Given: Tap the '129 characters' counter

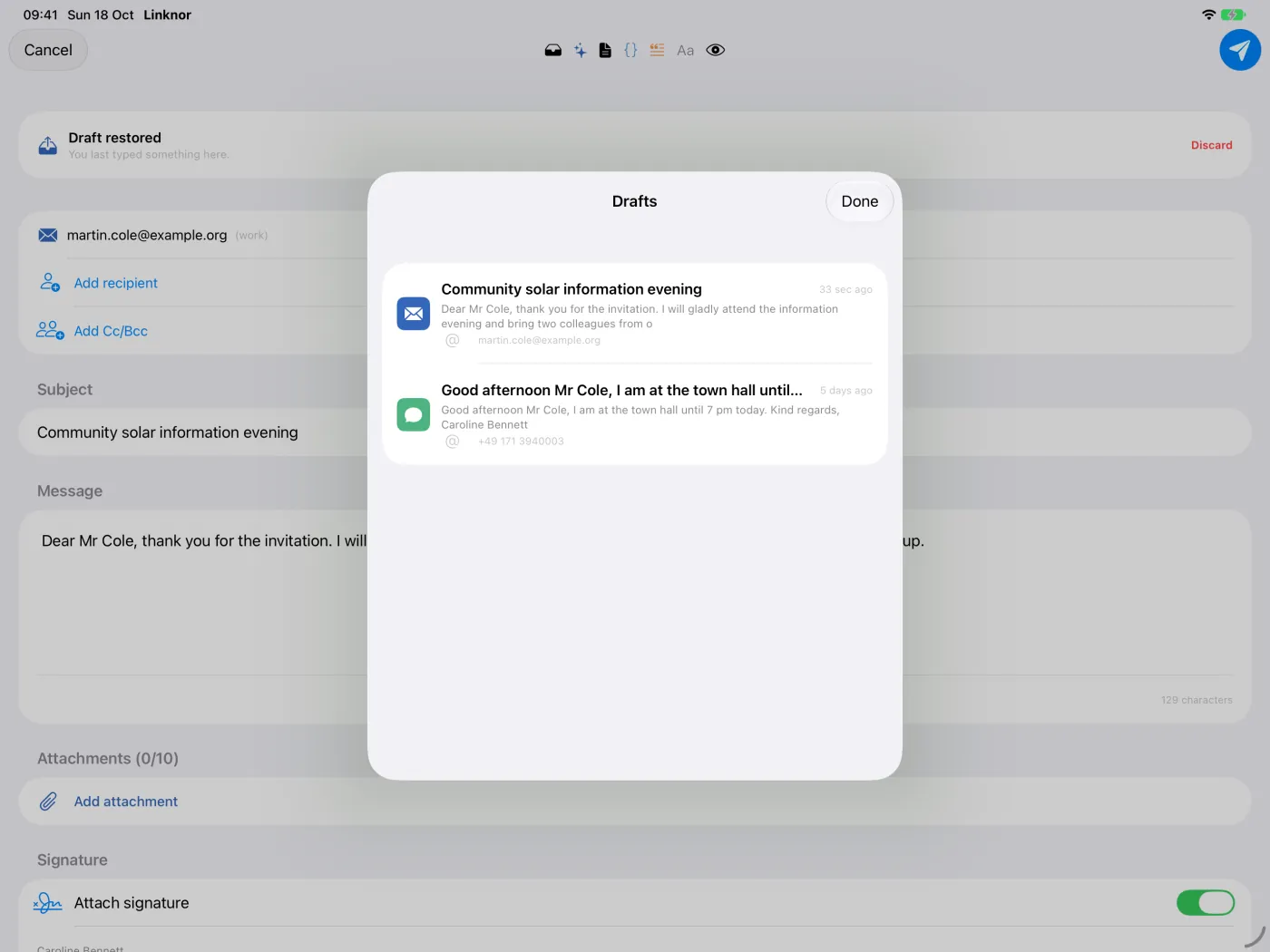Looking at the screenshot, I should coord(1197,700).
